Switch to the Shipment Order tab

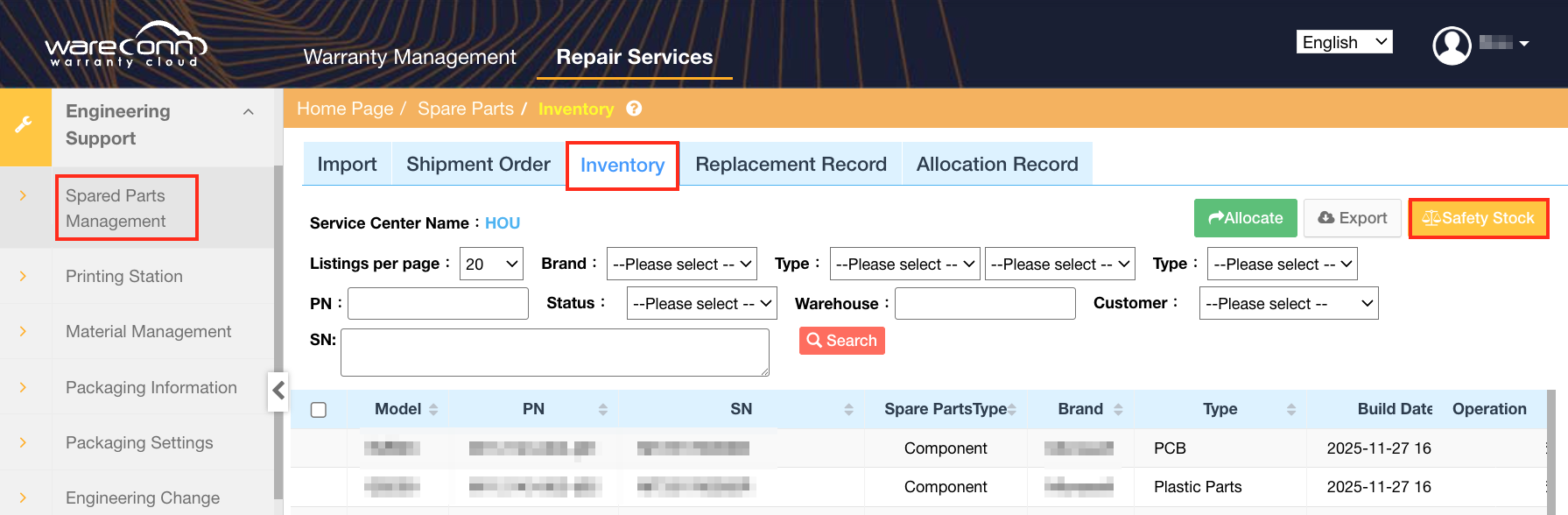coord(478,165)
